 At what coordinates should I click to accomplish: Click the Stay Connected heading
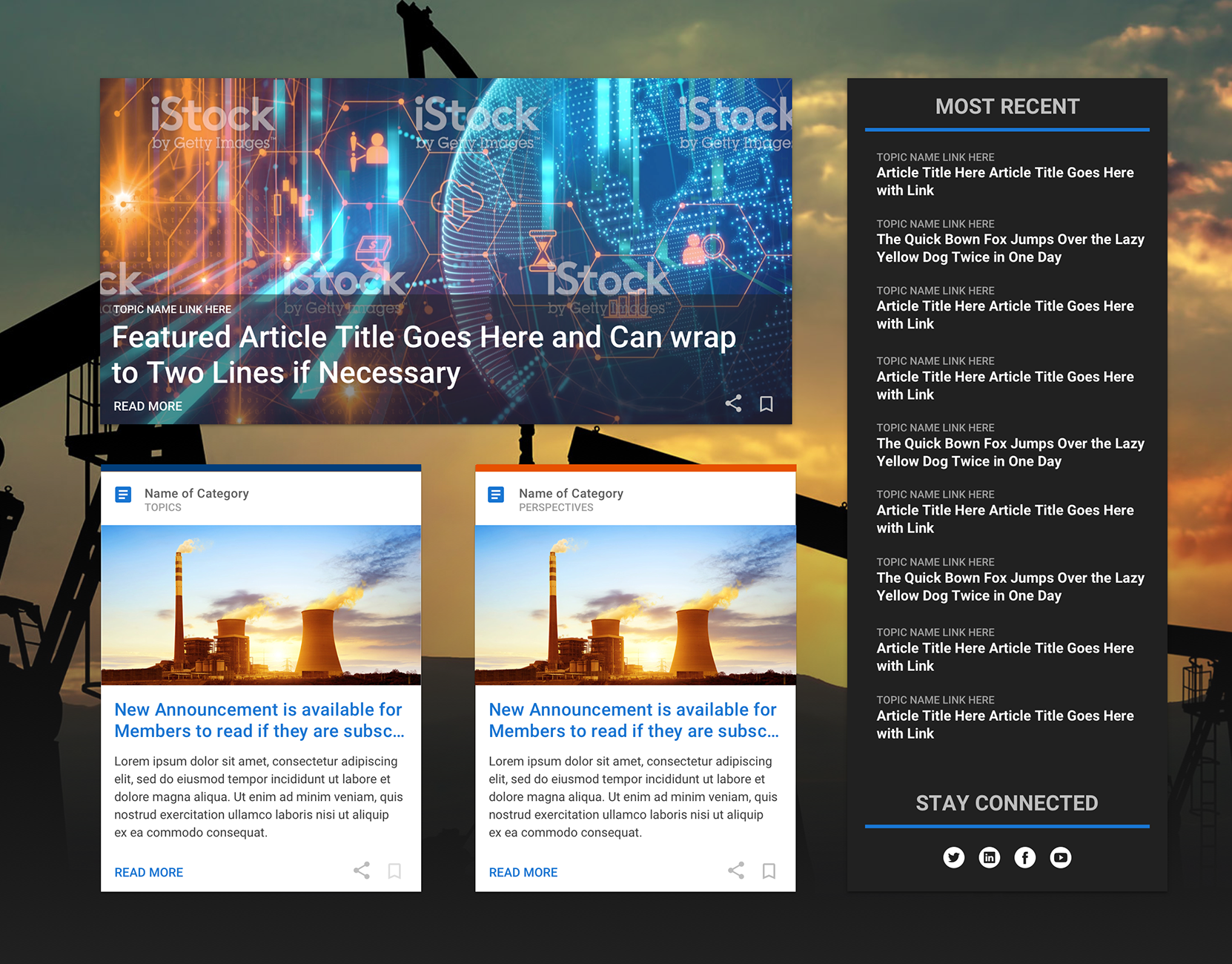1007,803
